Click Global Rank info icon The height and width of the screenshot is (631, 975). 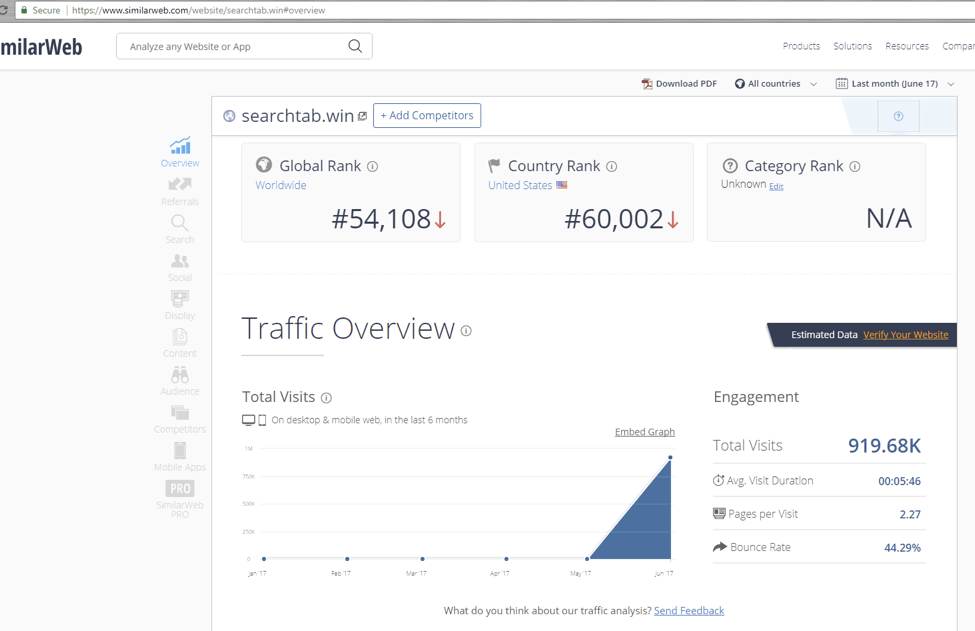click(x=372, y=167)
